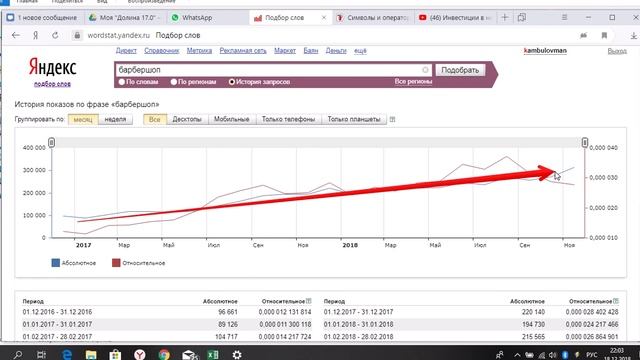The width and height of the screenshot is (640, 360).
Task: Switch to the '(46) Инвестиции' YouTube tab
Action: coord(456,18)
